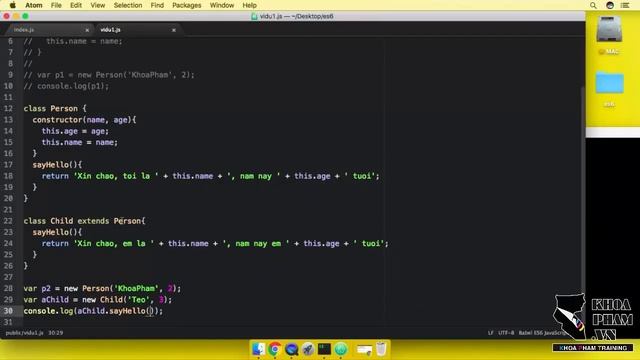Open Notification Center list icon
This screenshot has width=640, height=360.
tap(625, 5)
